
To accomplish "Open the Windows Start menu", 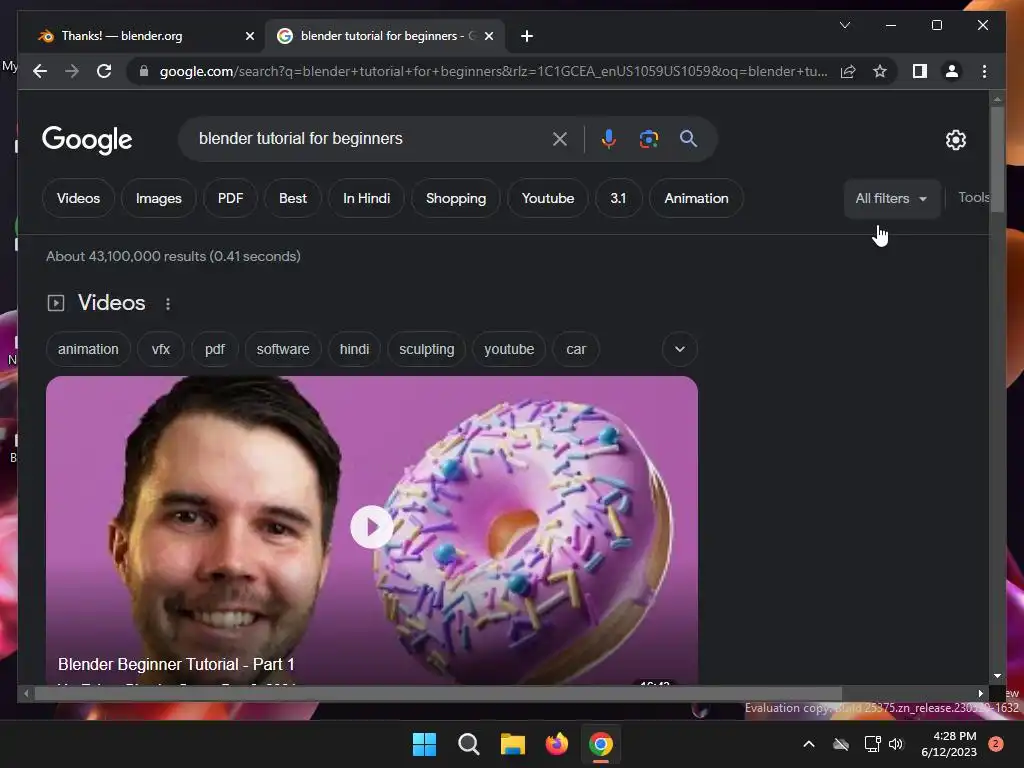I will (424, 744).
